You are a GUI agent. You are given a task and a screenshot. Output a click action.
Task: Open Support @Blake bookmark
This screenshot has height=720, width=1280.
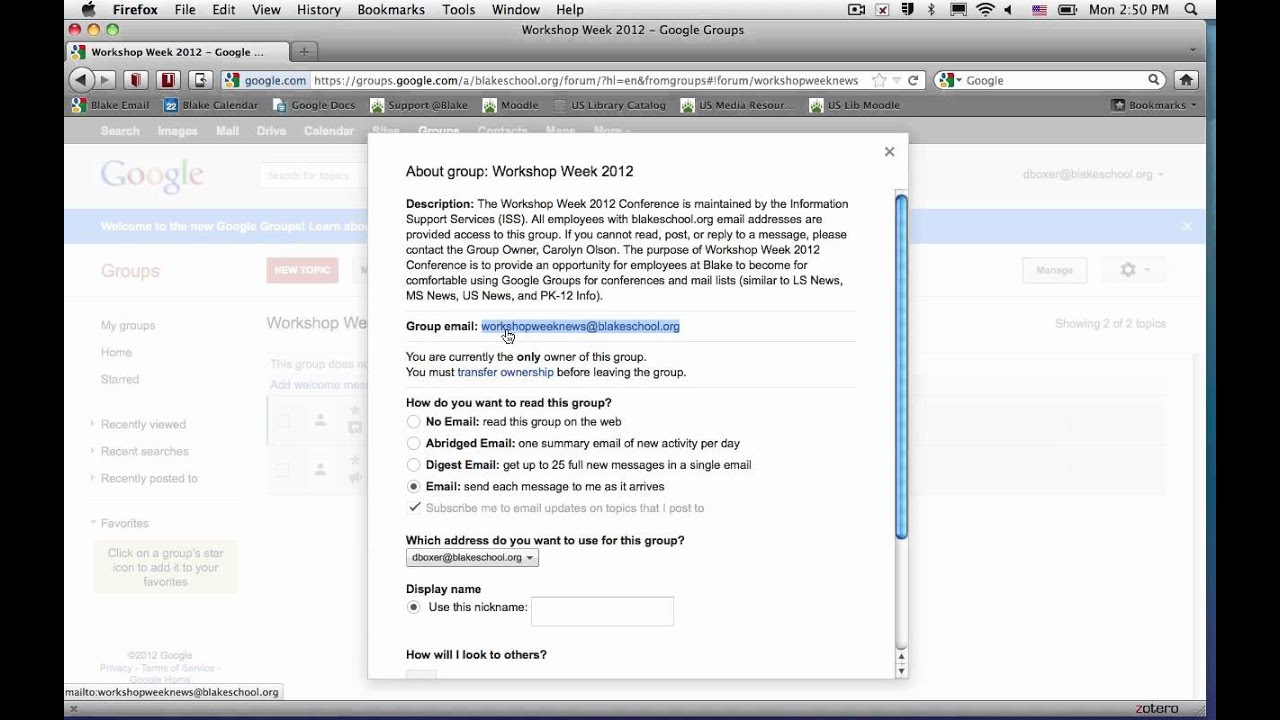418,105
